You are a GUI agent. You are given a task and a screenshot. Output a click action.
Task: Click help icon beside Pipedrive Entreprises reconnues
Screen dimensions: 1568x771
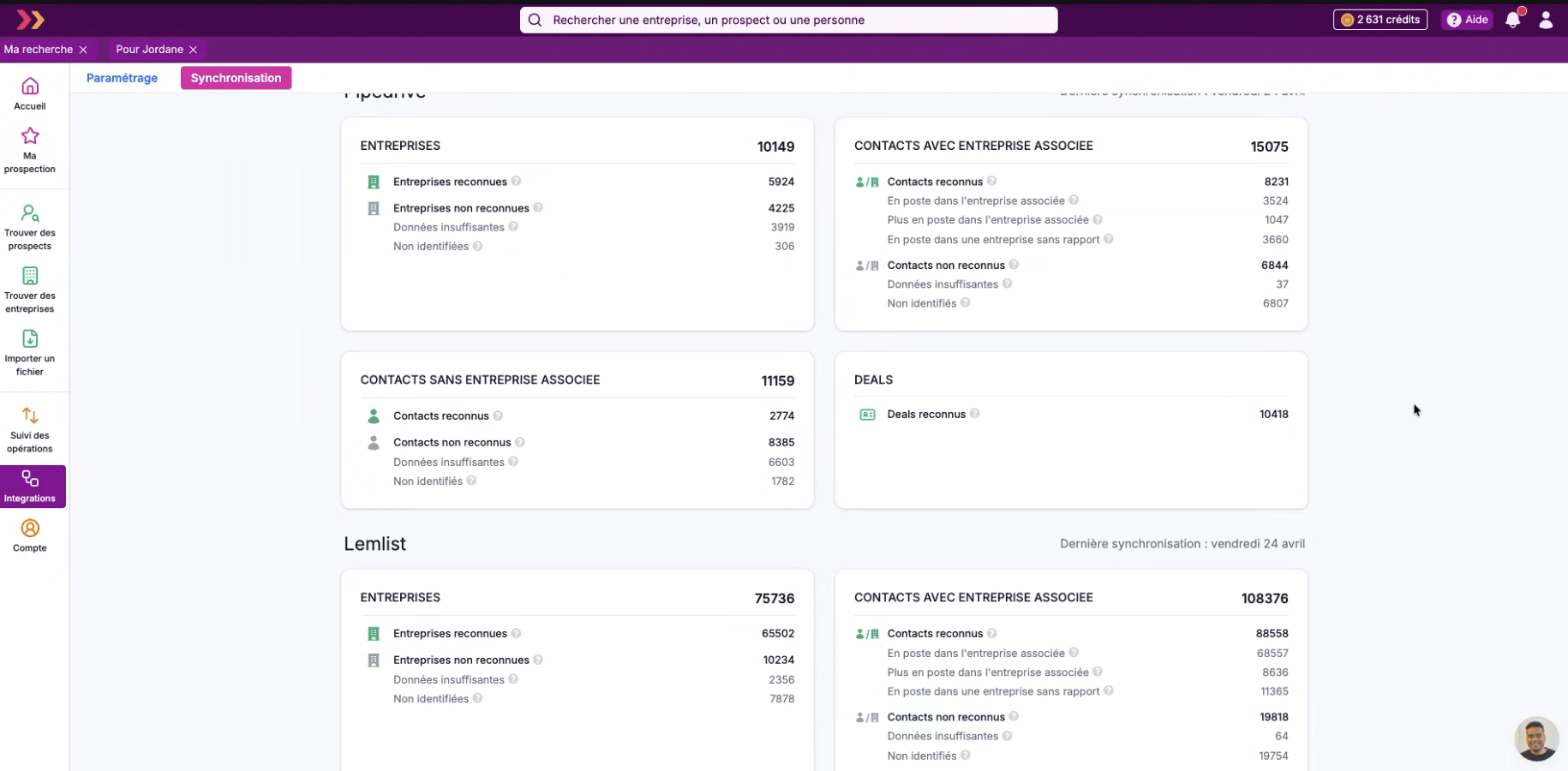[516, 181]
